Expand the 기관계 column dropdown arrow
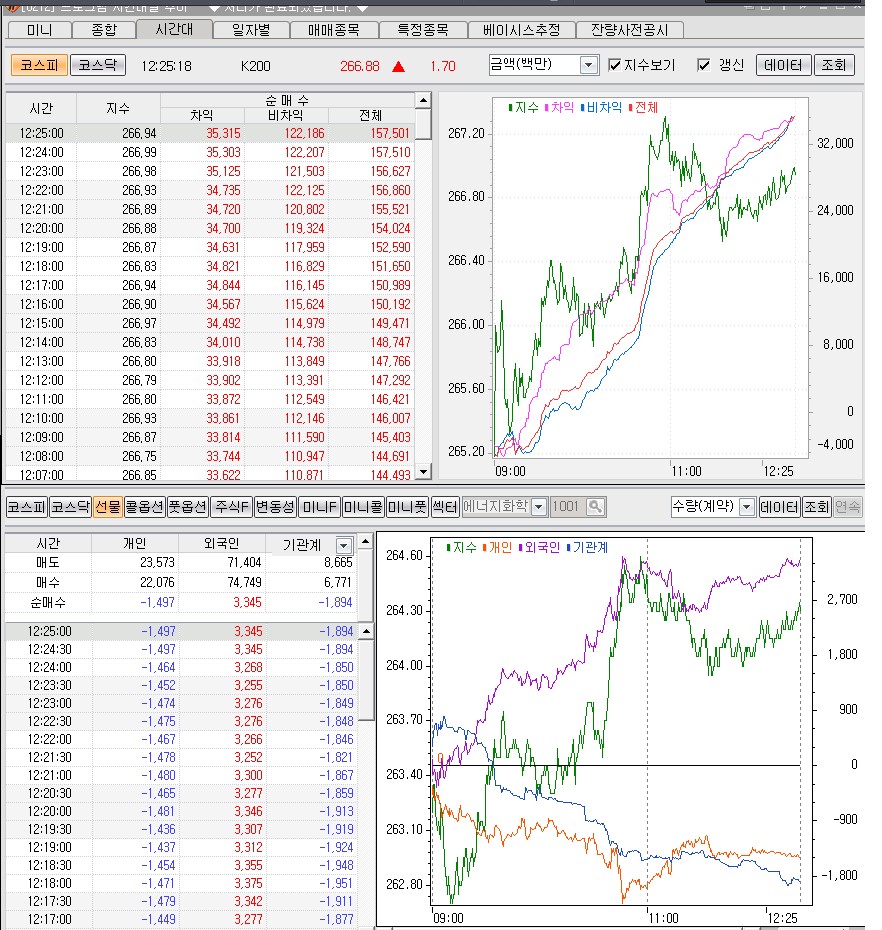The width and height of the screenshot is (882, 930). point(345,545)
